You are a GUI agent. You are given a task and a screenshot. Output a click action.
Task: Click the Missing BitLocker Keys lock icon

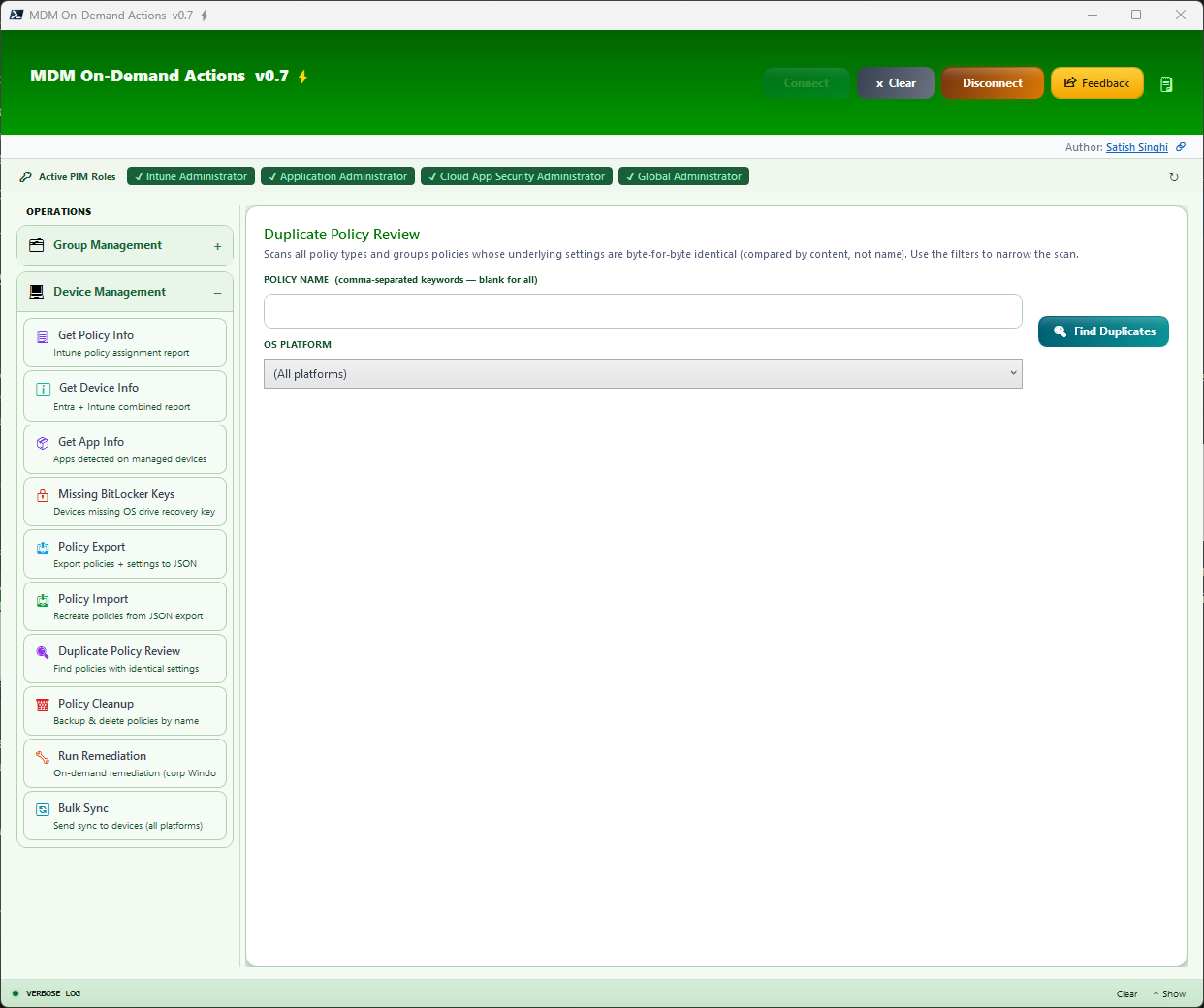coord(43,495)
